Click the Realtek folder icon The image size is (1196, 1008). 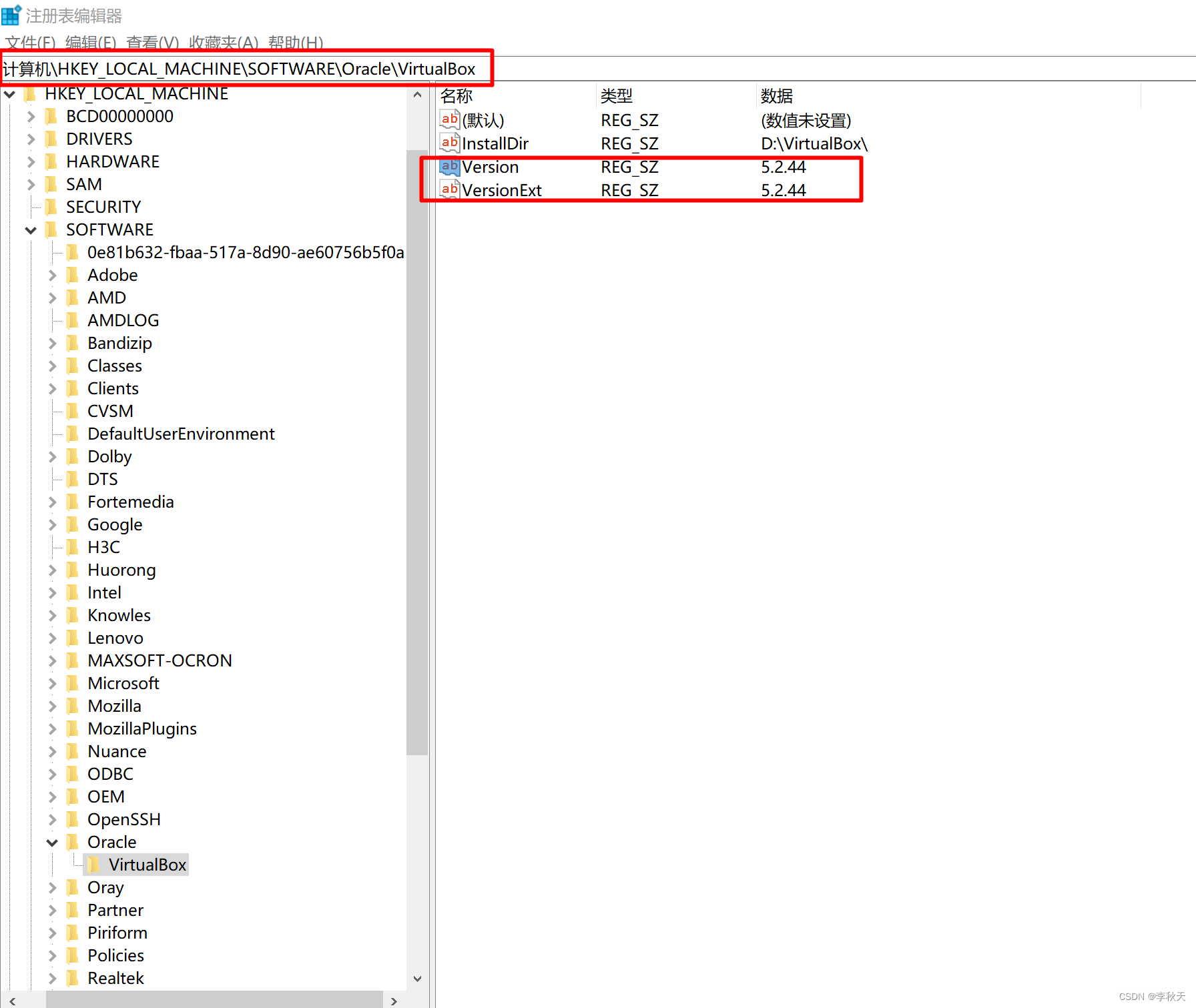73,979
